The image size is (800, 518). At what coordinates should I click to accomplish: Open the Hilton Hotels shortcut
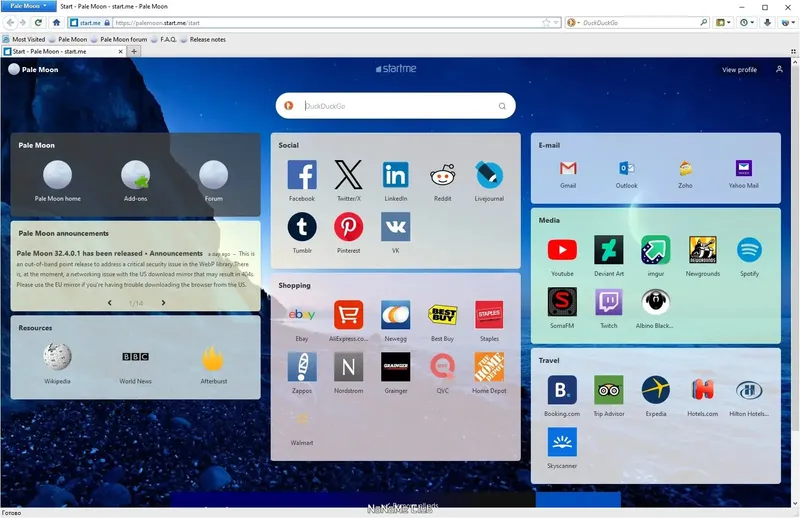[x=749, y=390]
